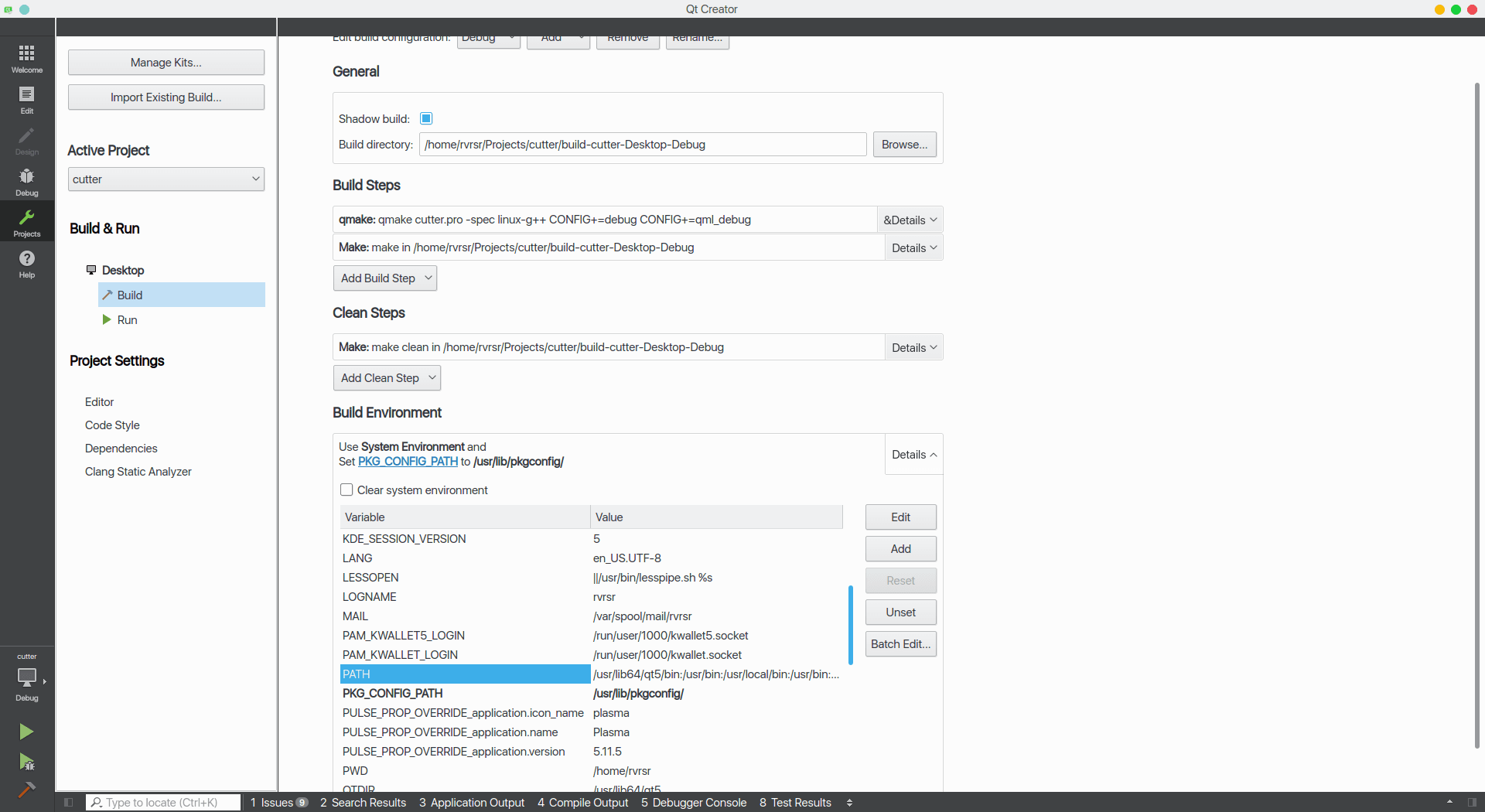Image resolution: width=1485 pixels, height=812 pixels.
Task: Collapse Build Environment Details
Action: tap(914, 455)
